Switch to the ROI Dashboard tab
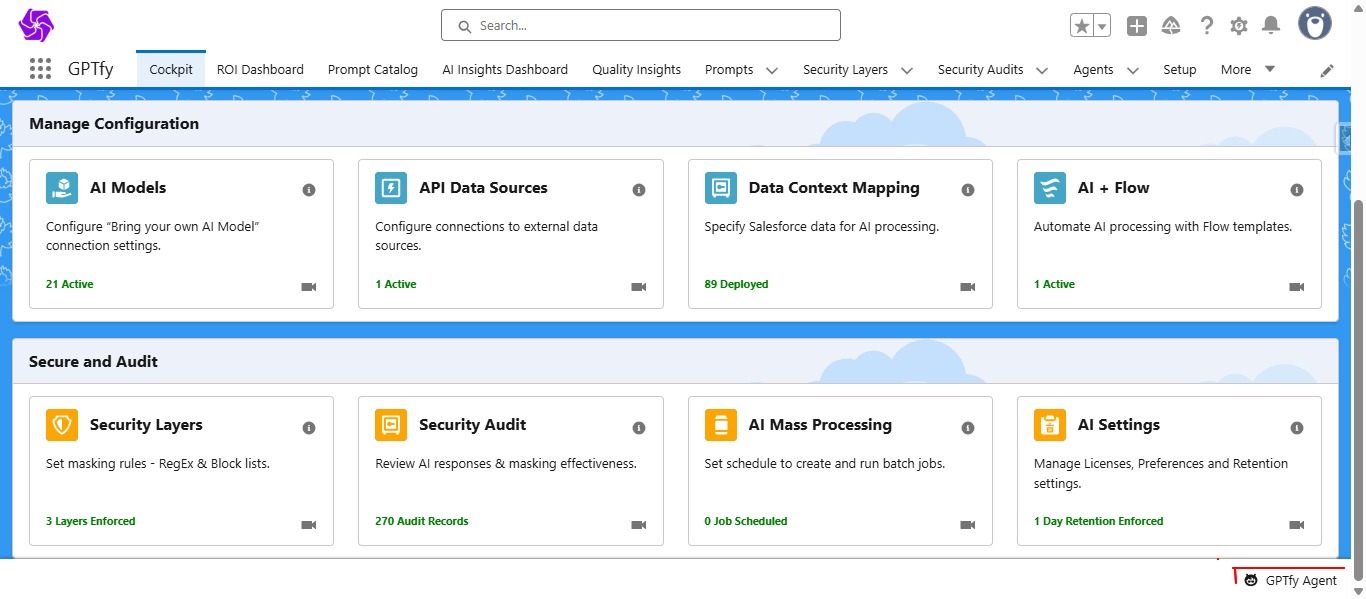1366x599 pixels. [260, 69]
